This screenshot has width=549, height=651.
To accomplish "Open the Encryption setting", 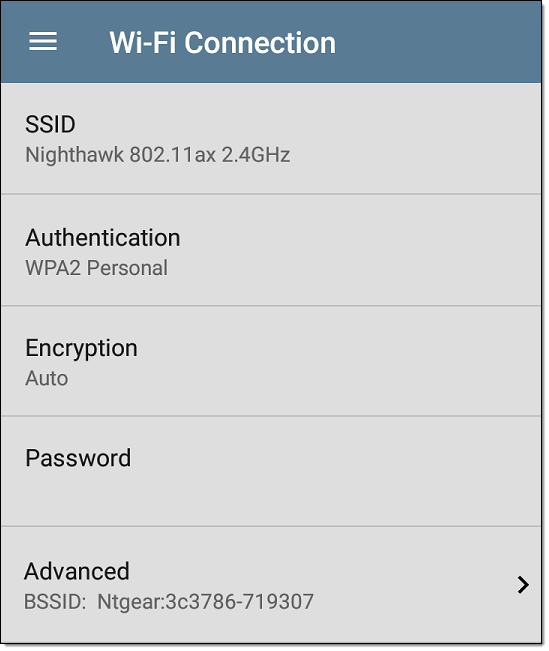I will (x=271, y=361).
